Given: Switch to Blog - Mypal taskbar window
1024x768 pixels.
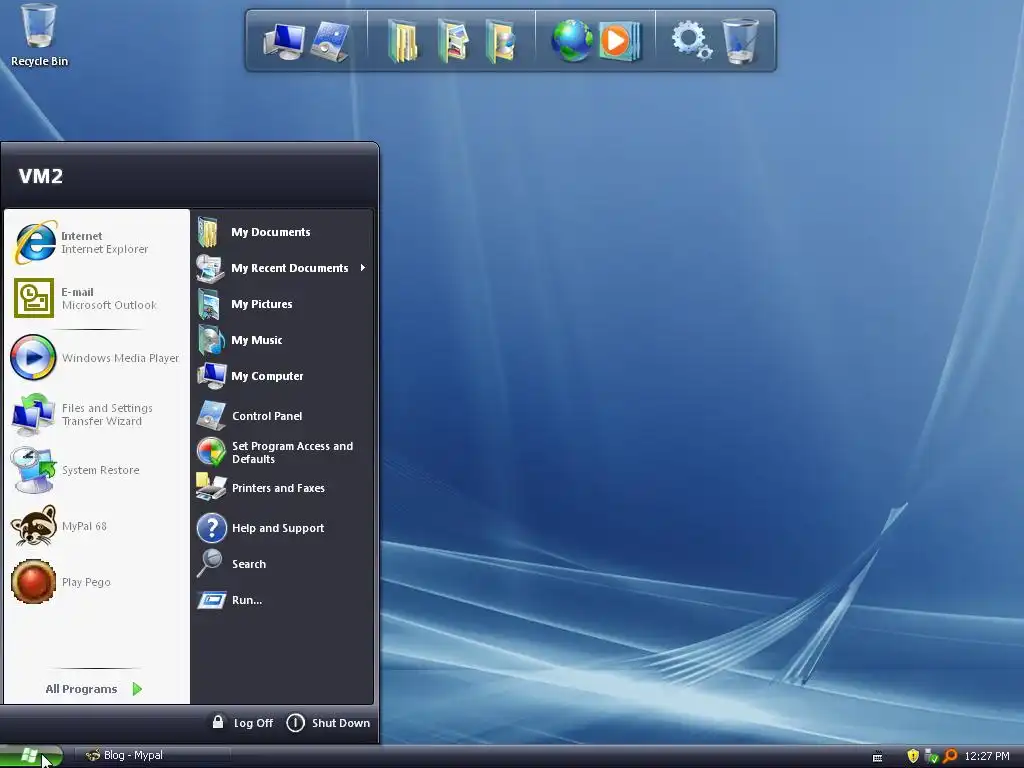Looking at the screenshot, I should click(152, 756).
